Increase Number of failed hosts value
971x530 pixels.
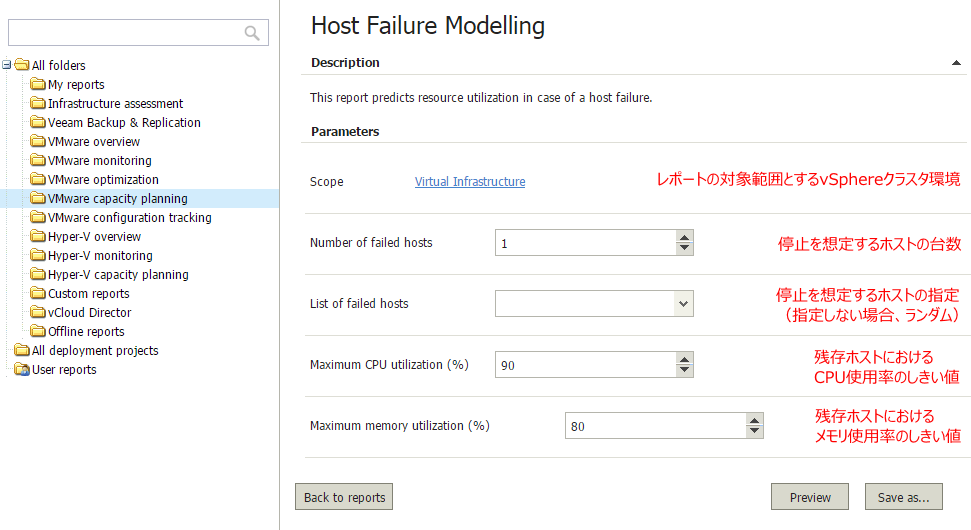click(x=684, y=237)
